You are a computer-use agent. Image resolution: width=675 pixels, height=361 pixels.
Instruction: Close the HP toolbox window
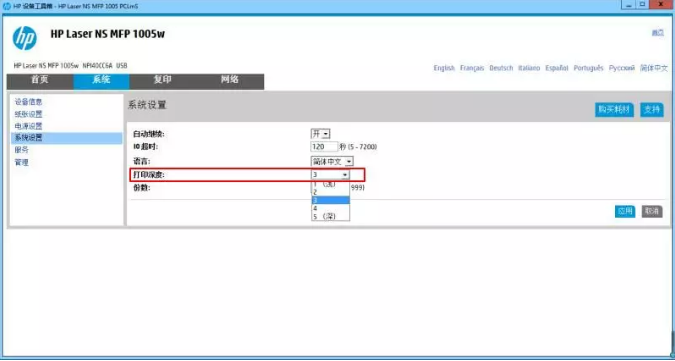[661, 4]
